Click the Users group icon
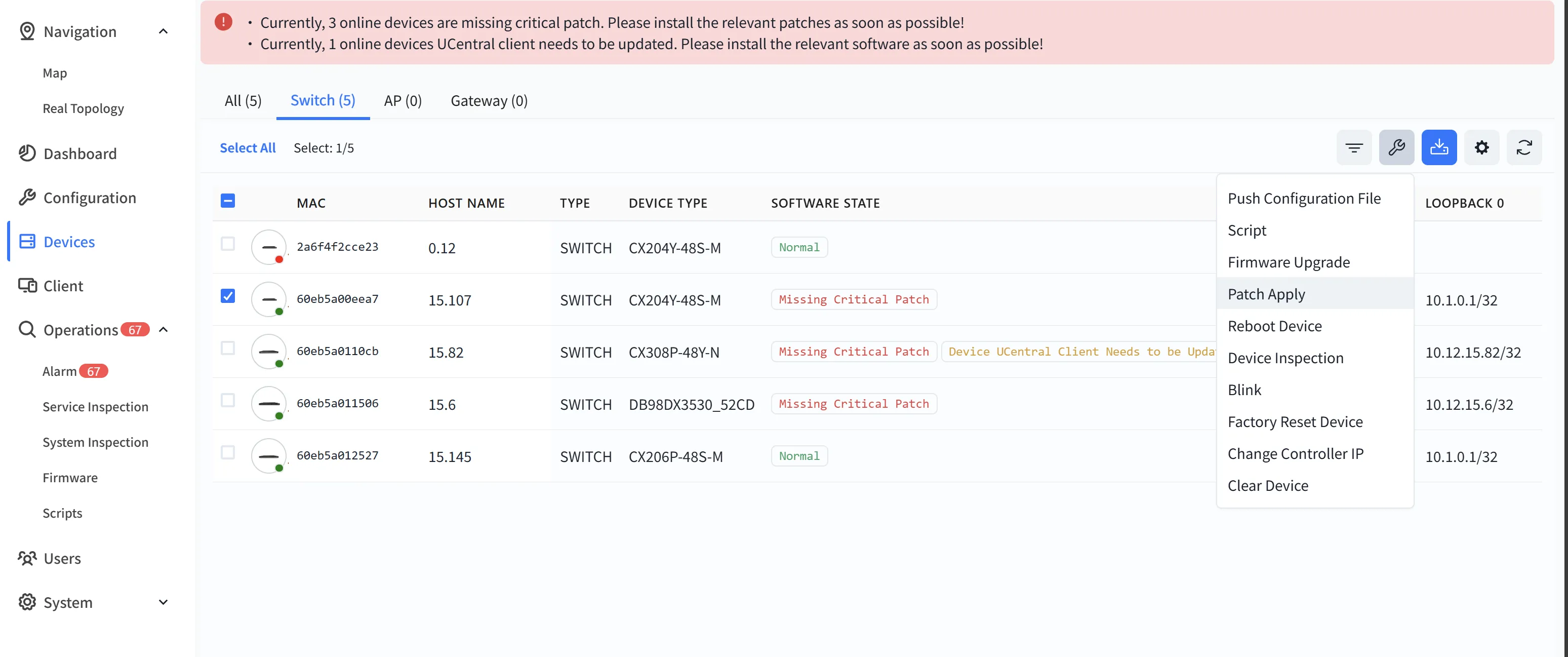 [x=27, y=558]
